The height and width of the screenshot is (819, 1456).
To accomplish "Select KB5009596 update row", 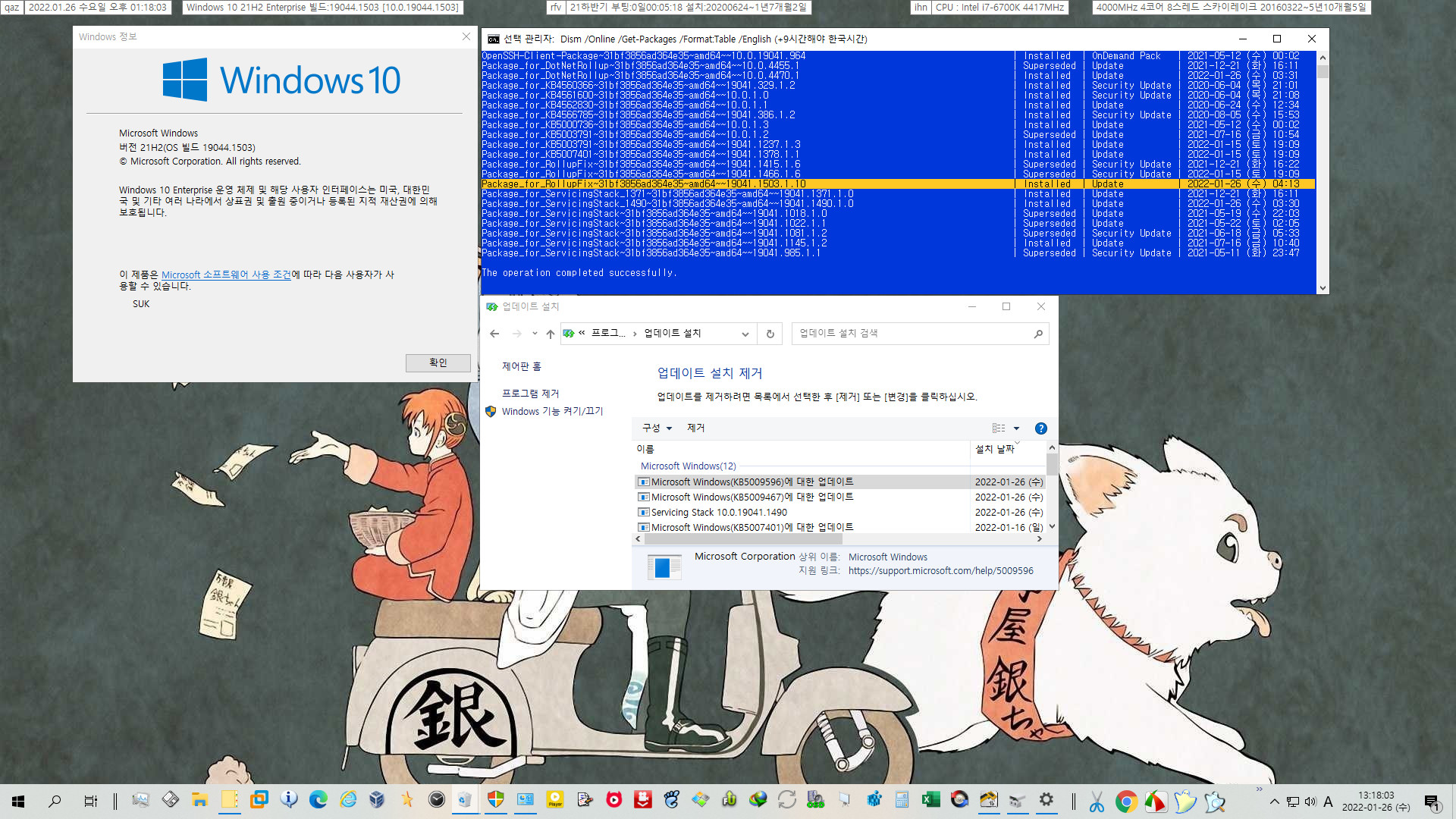I will point(840,482).
